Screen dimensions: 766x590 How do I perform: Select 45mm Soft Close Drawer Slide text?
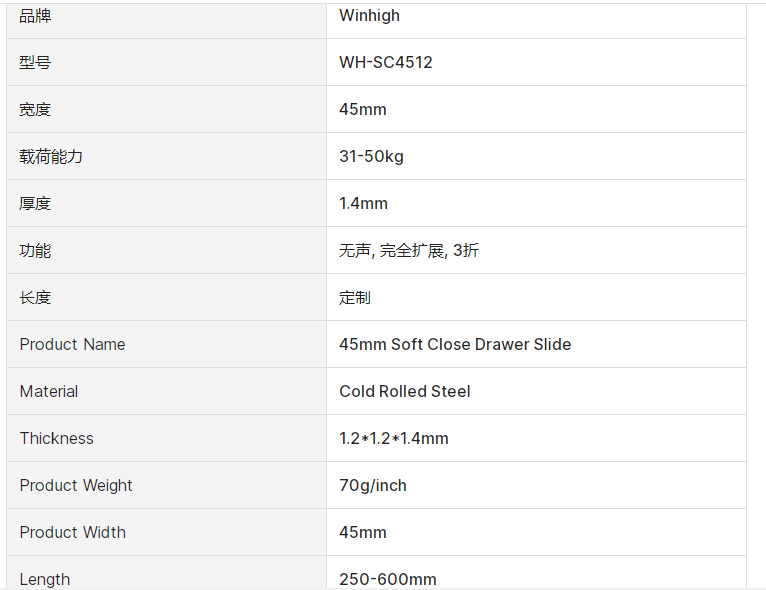[455, 344]
